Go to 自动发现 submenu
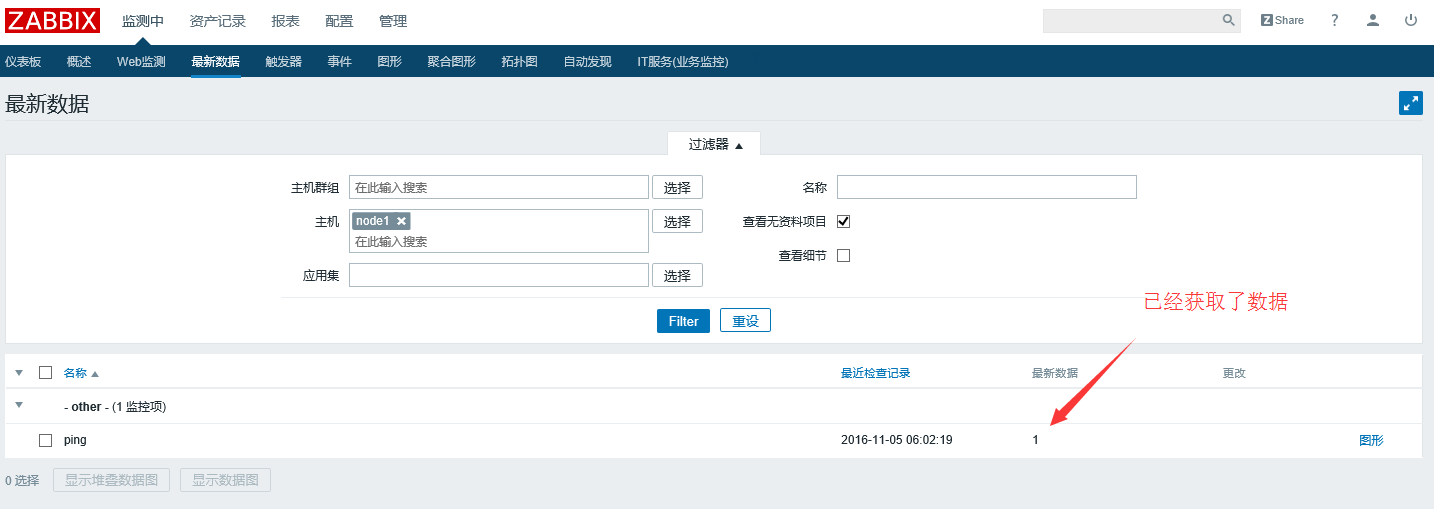 tap(588, 62)
